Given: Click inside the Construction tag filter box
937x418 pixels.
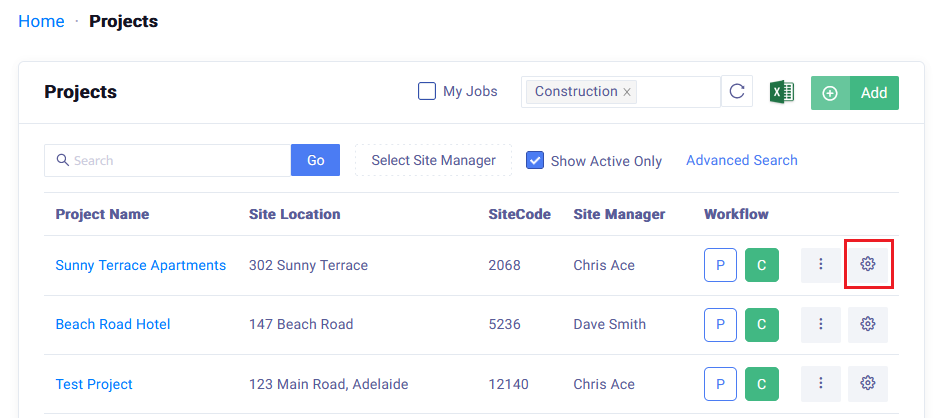Looking at the screenshot, I should point(678,92).
